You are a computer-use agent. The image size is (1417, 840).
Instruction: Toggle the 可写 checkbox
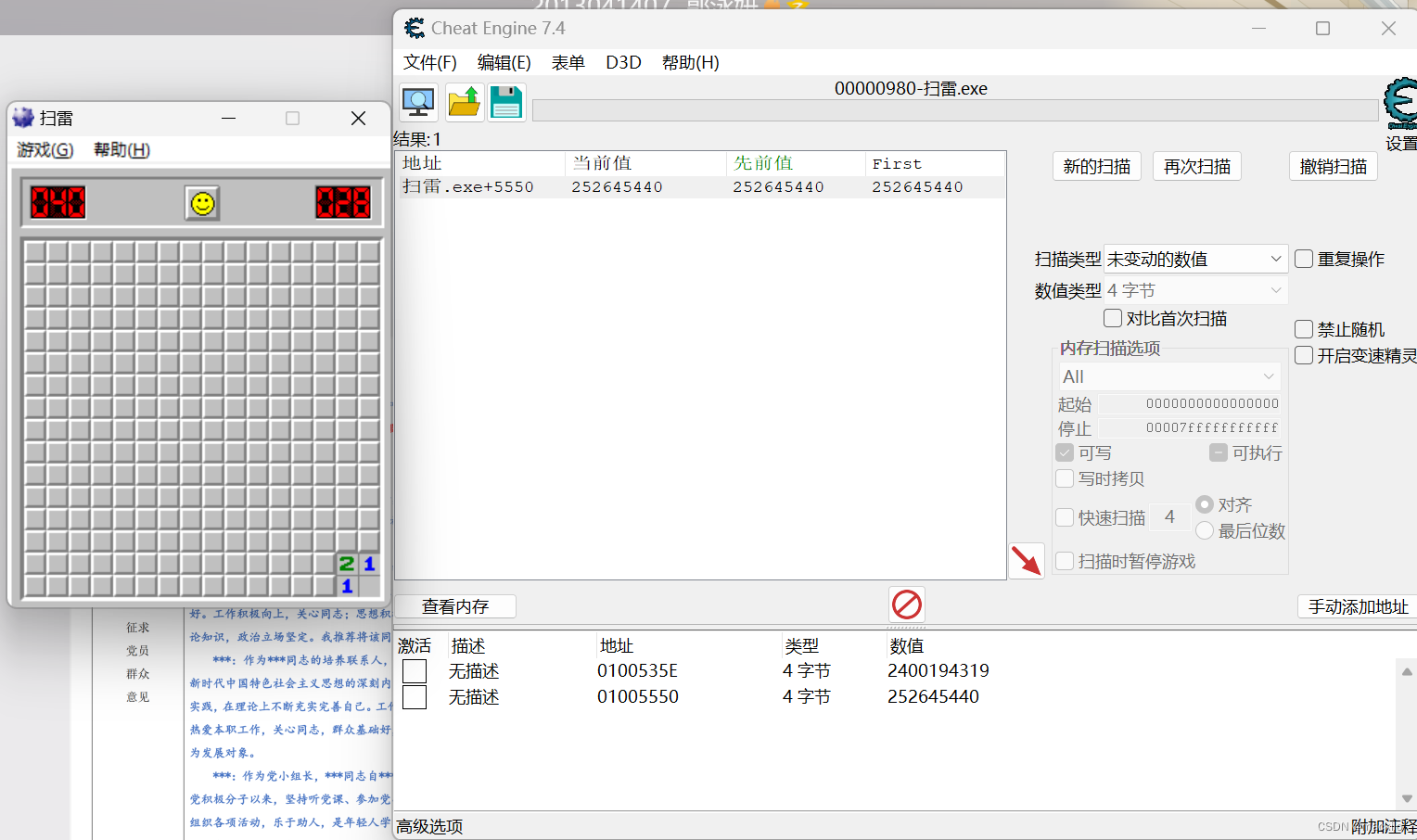[1065, 452]
